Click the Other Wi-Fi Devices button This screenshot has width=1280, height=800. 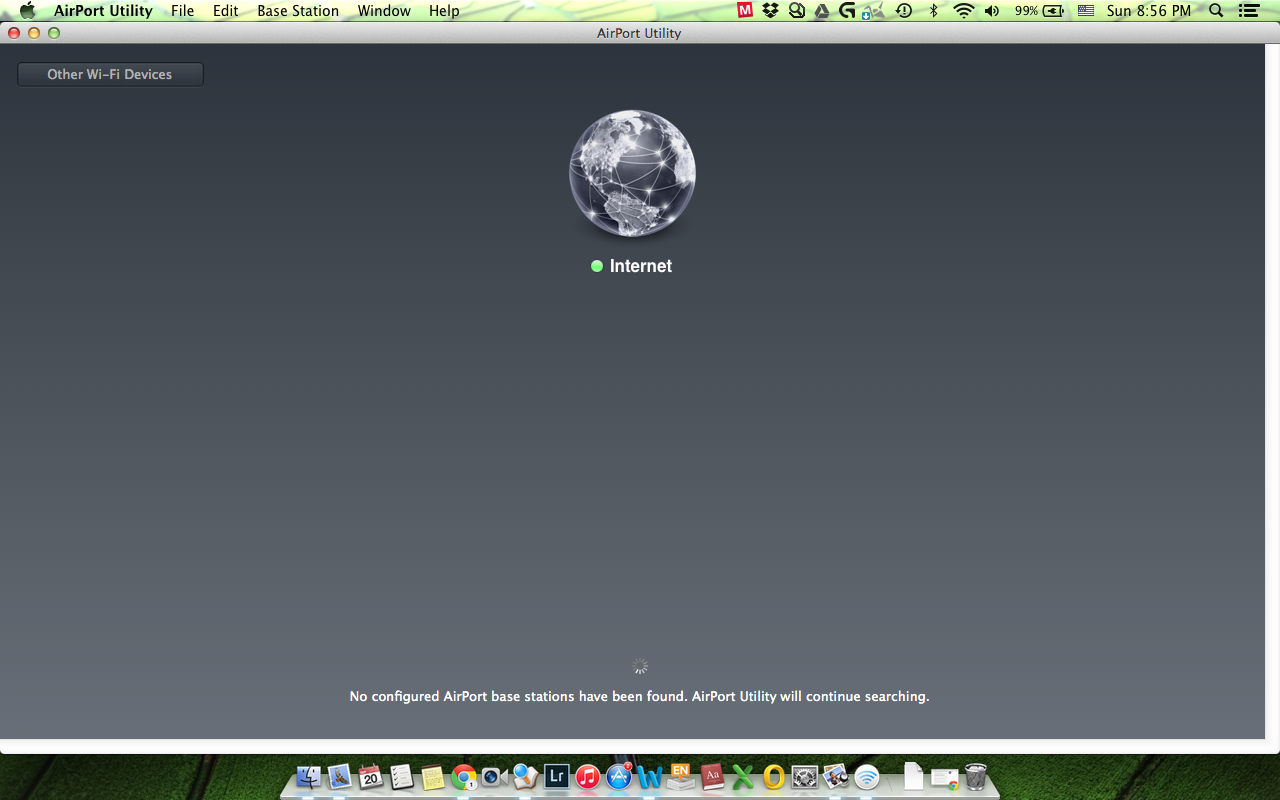(x=110, y=74)
